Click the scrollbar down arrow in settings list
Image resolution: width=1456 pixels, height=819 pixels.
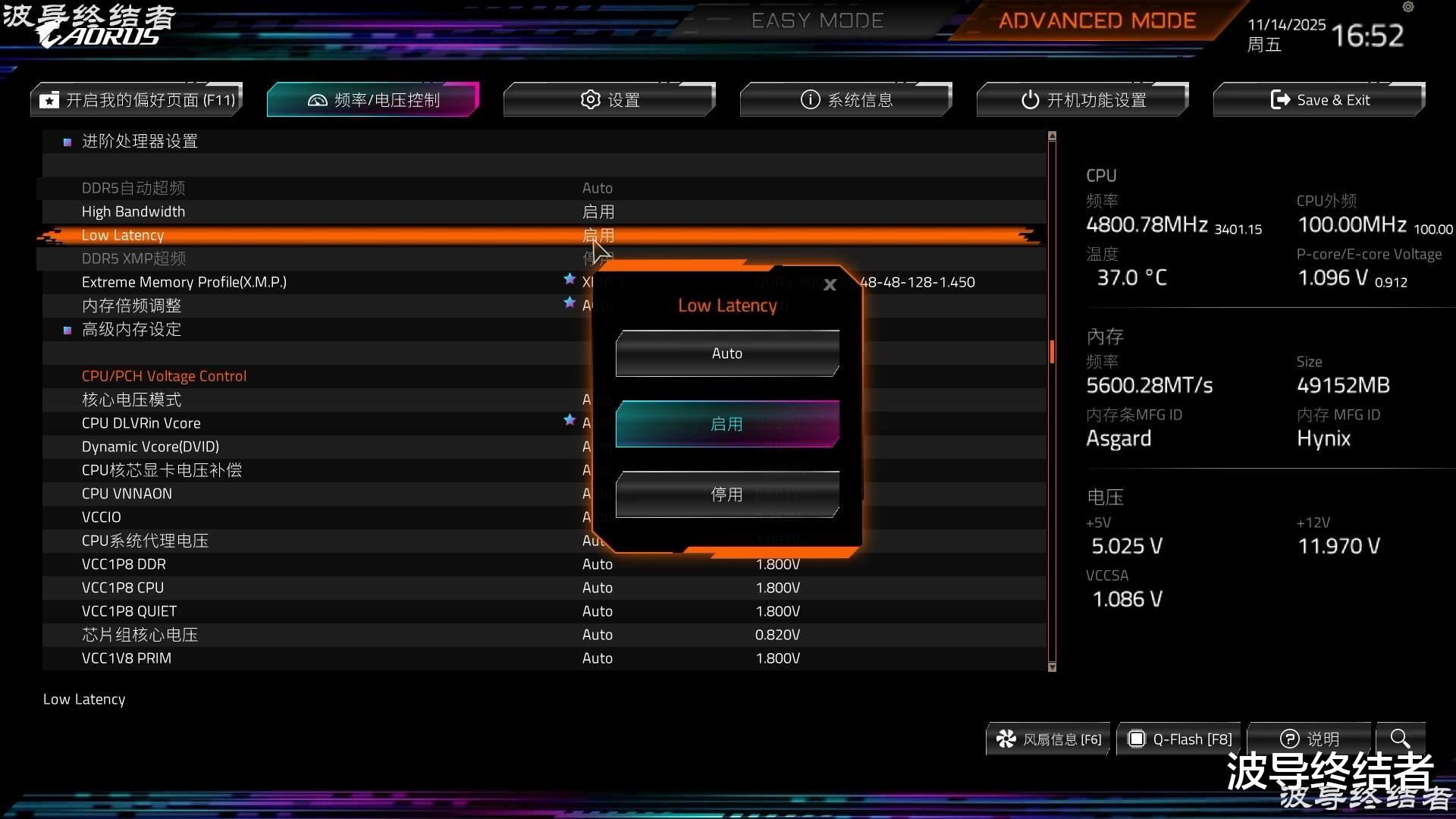pyautogui.click(x=1052, y=667)
